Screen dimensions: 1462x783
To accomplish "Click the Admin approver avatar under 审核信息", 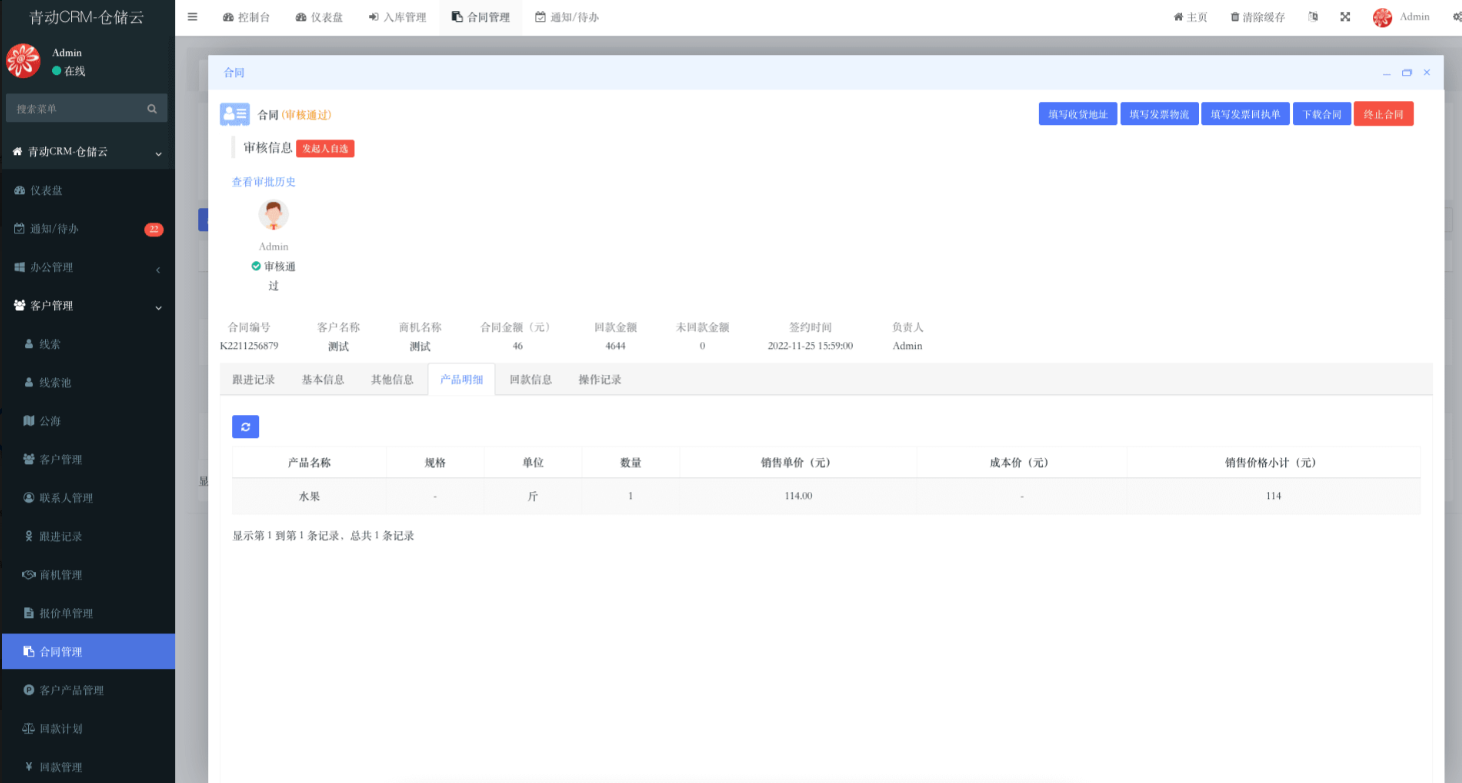I will [x=273, y=215].
